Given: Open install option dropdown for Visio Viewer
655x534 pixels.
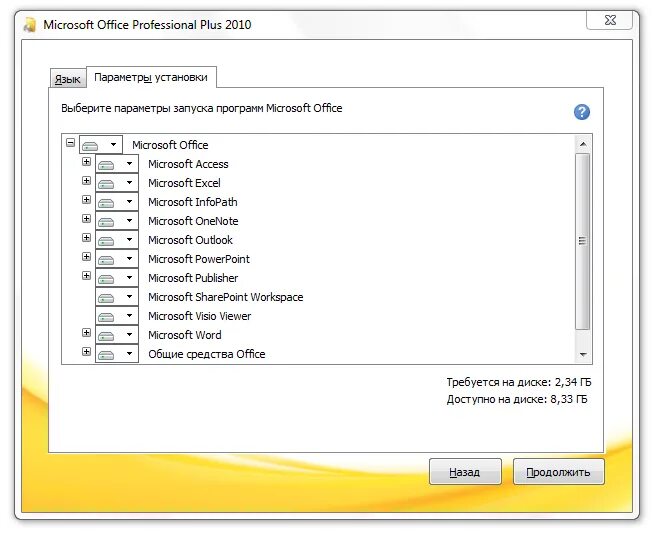Looking at the screenshot, I should (x=117, y=316).
